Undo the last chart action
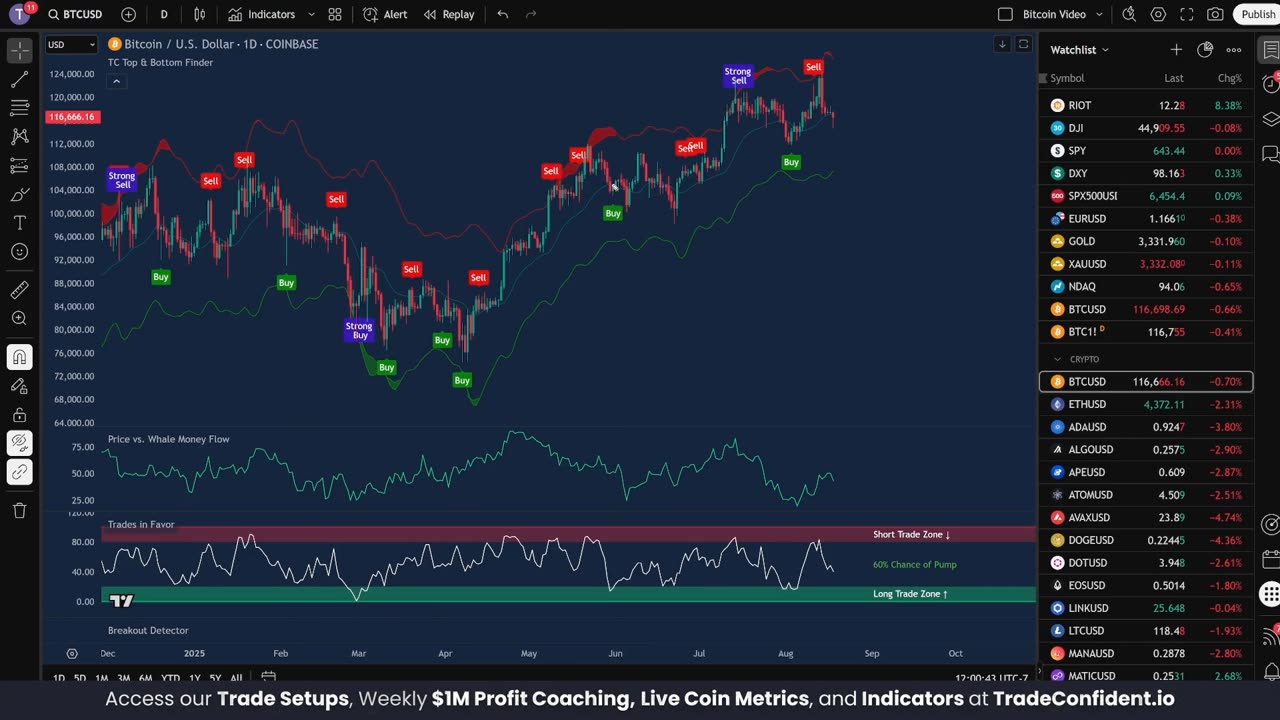This screenshot has height=720, width=1280. coord(503,14)
